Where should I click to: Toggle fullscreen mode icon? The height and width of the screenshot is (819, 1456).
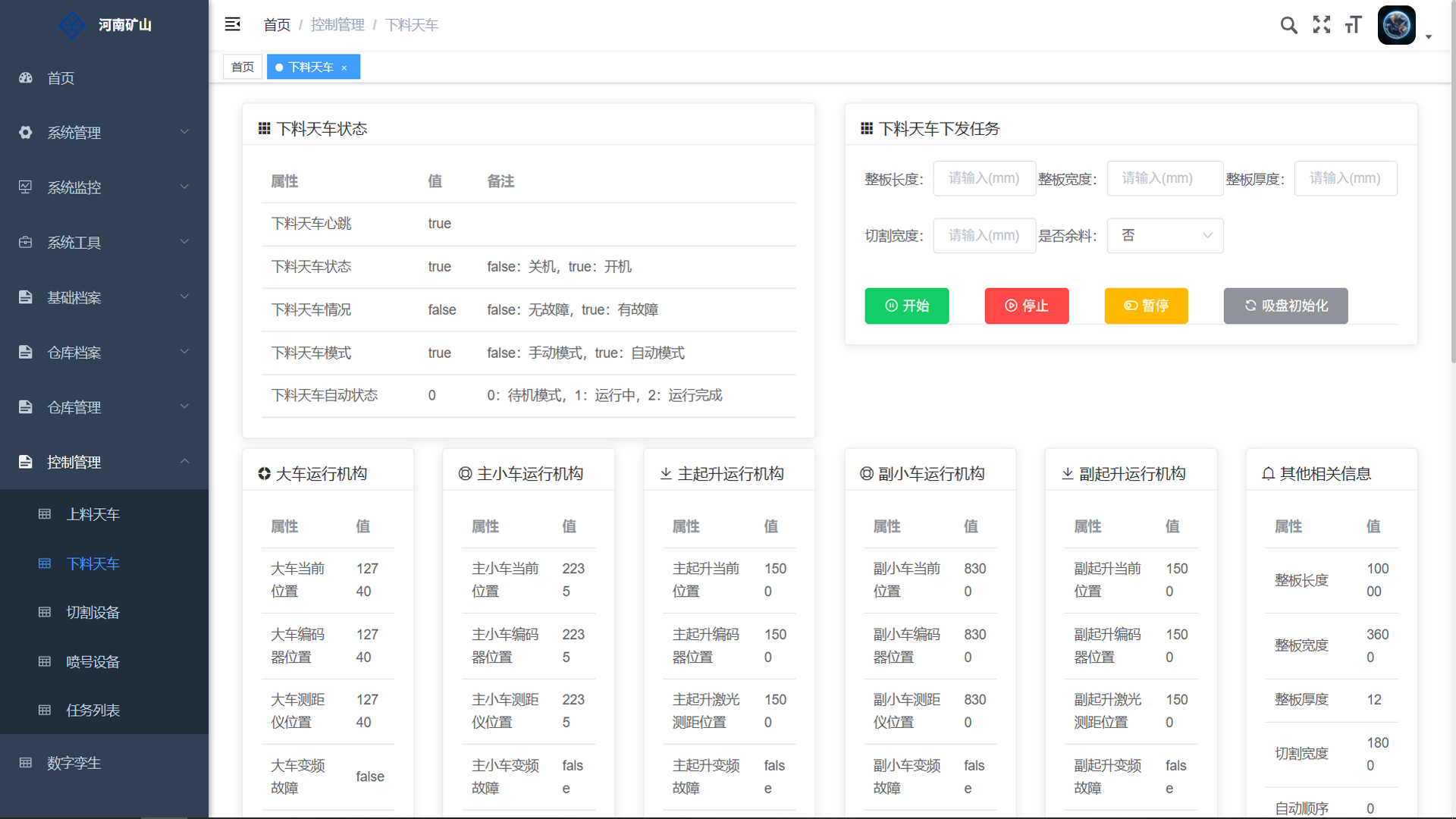1321,25
